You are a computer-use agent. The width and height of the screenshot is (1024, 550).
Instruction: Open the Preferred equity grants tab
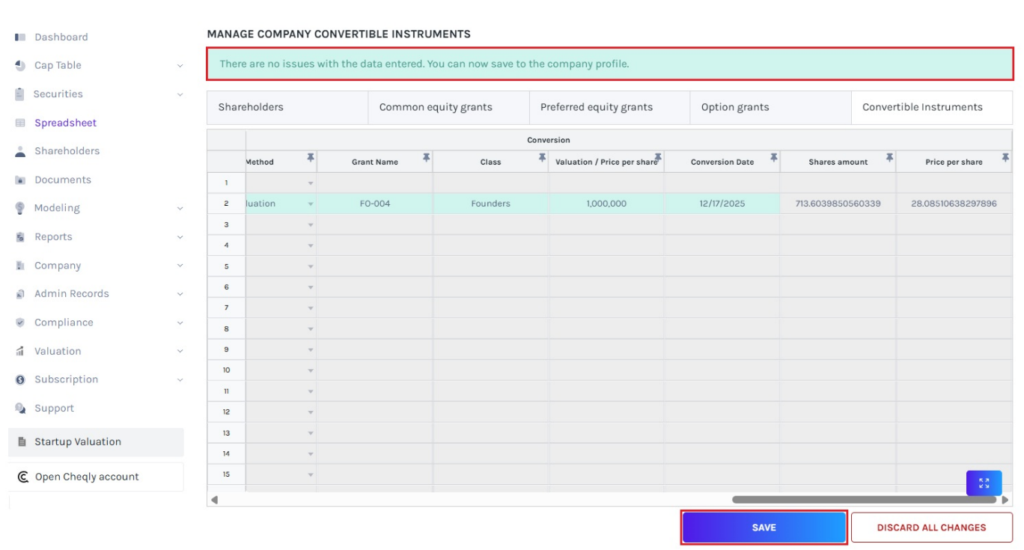coord(596,107)
